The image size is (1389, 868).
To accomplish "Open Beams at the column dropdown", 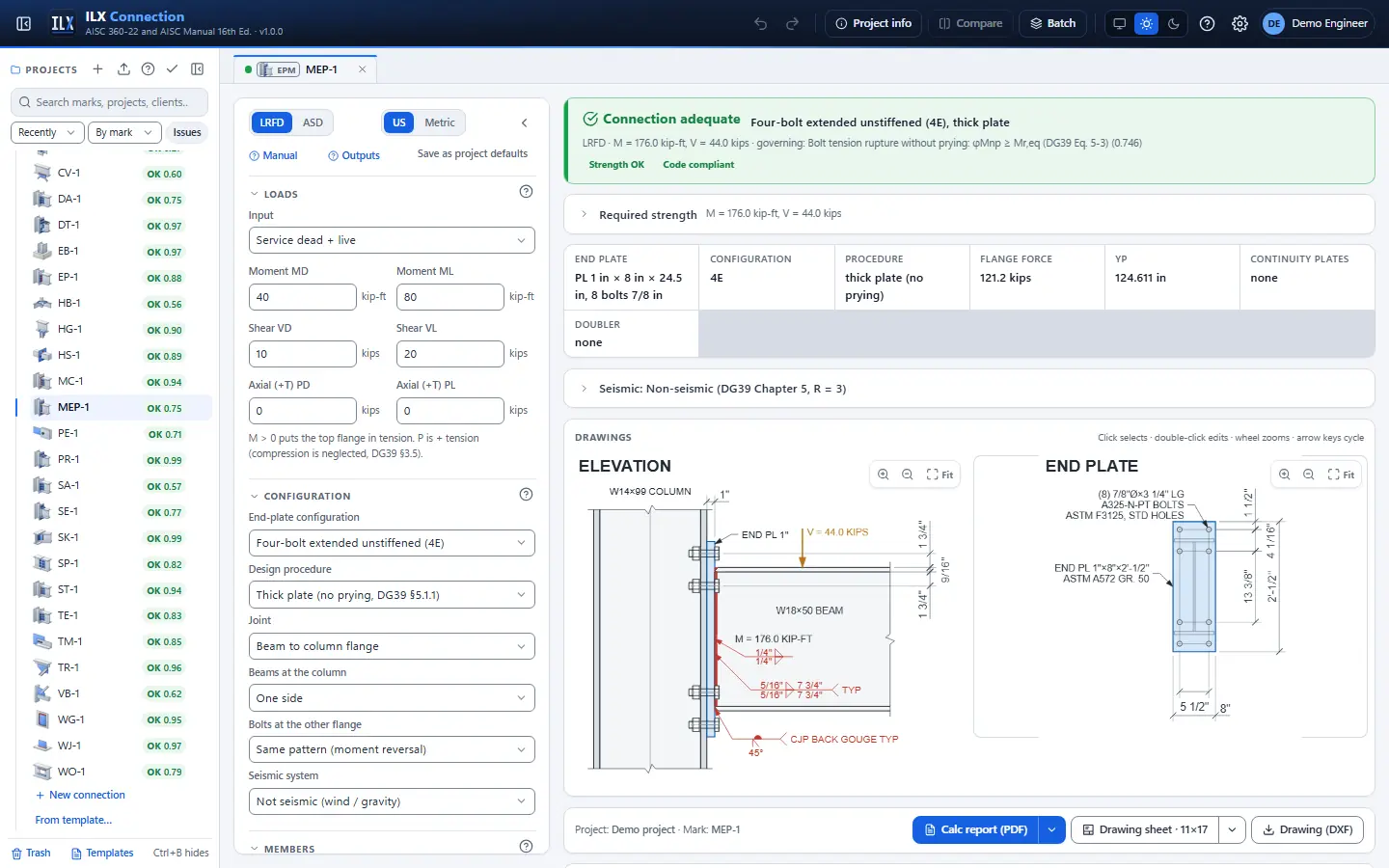I will coord(392,698).
